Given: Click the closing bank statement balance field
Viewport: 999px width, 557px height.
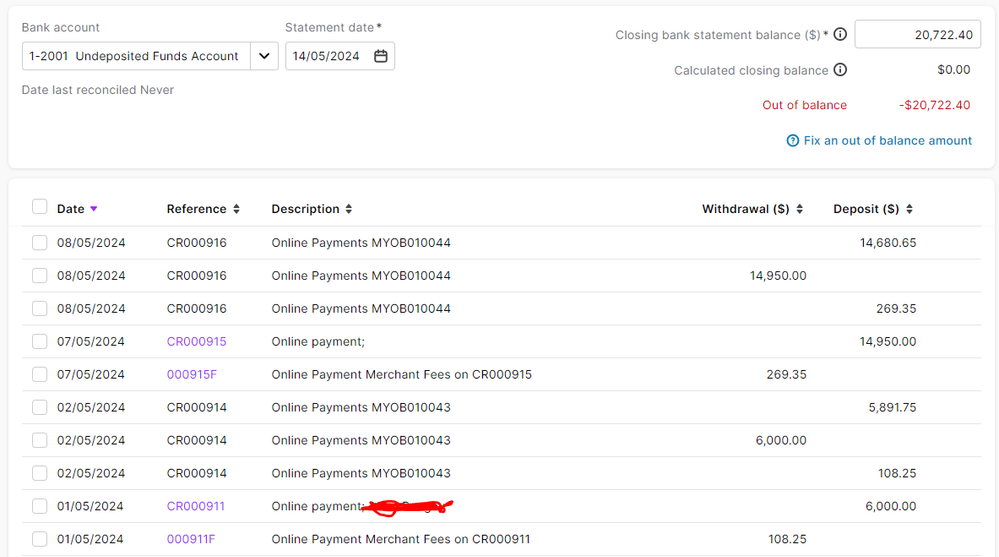Looking at the screenshot, I should coord(917,35).
